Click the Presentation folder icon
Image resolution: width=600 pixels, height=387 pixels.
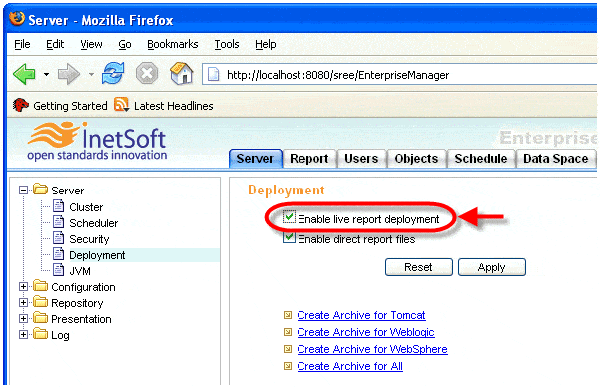point(40,318)
